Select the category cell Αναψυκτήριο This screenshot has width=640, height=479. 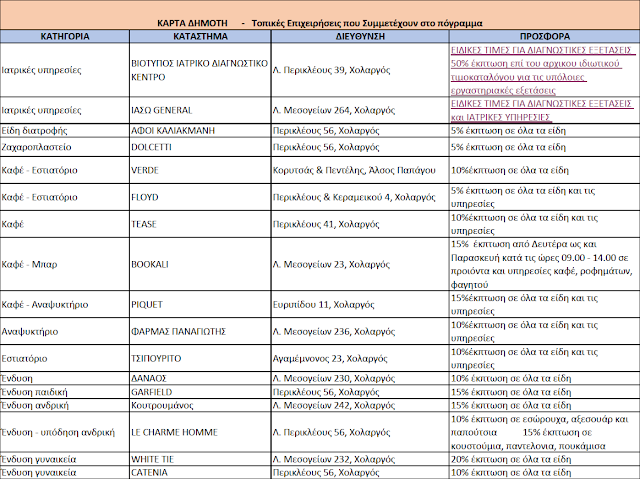(x=65, y=331)
